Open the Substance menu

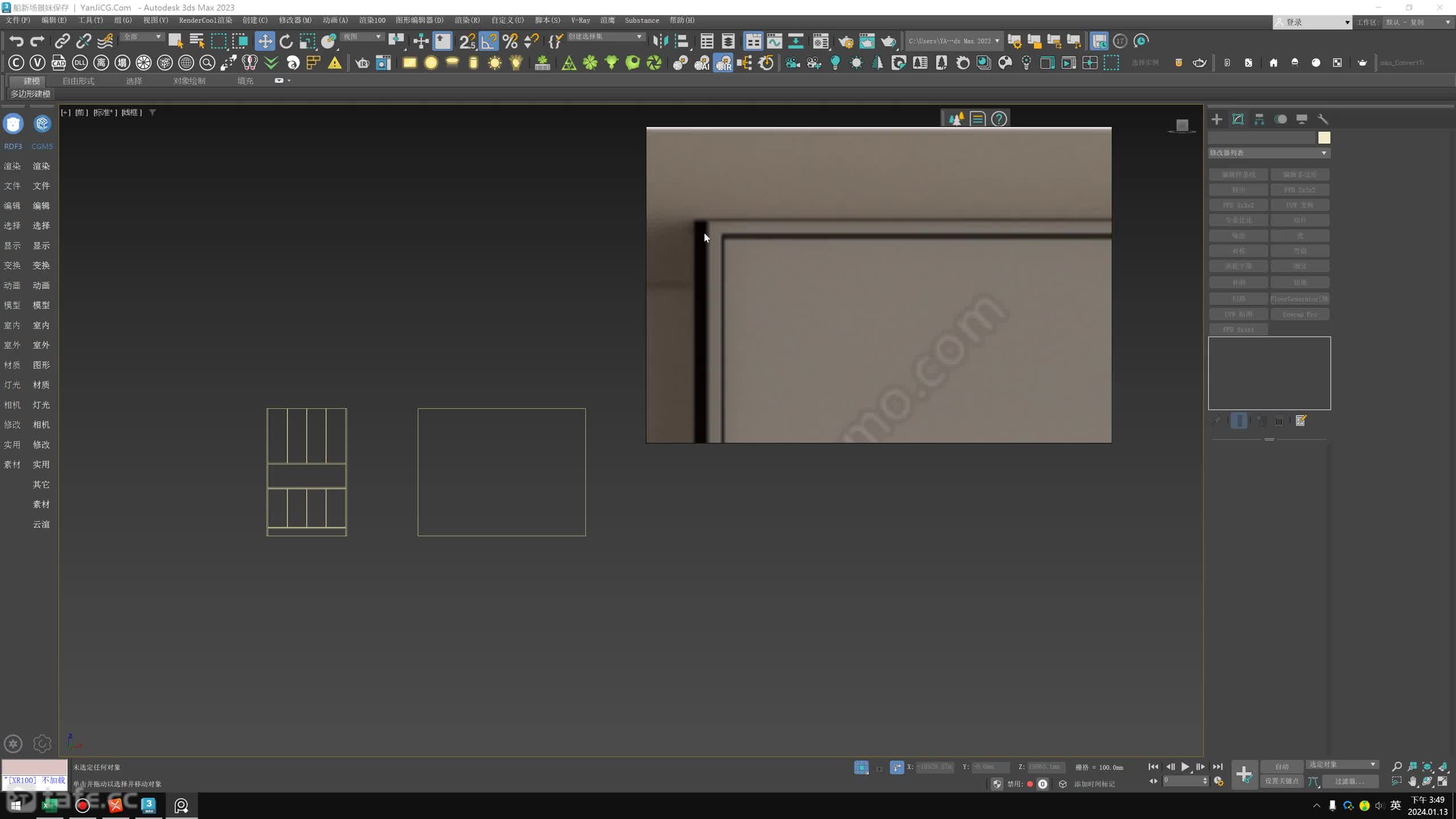642,20
